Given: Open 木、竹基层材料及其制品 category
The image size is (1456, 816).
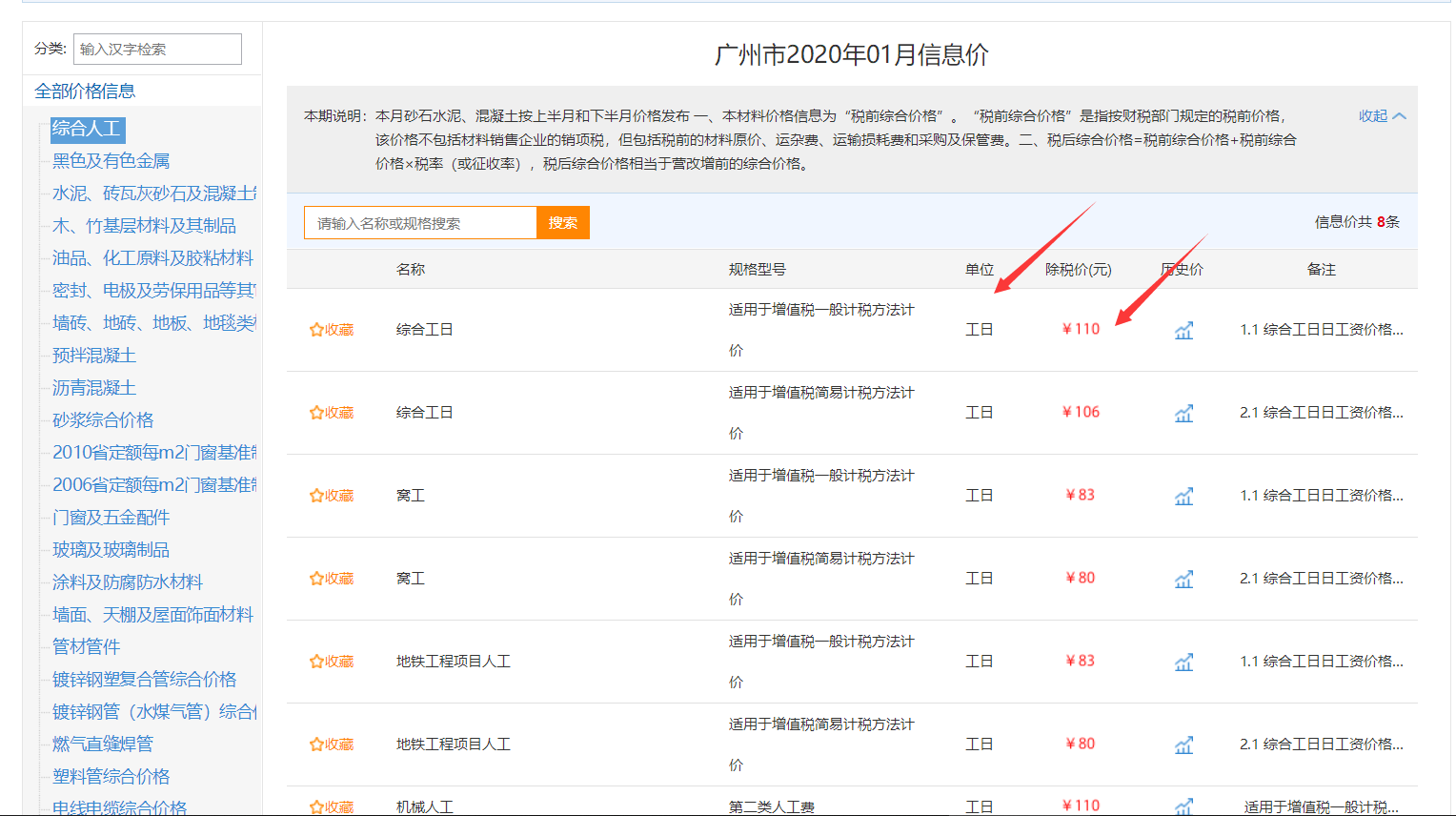Looking at the screenshot, I should click(144, 226).
